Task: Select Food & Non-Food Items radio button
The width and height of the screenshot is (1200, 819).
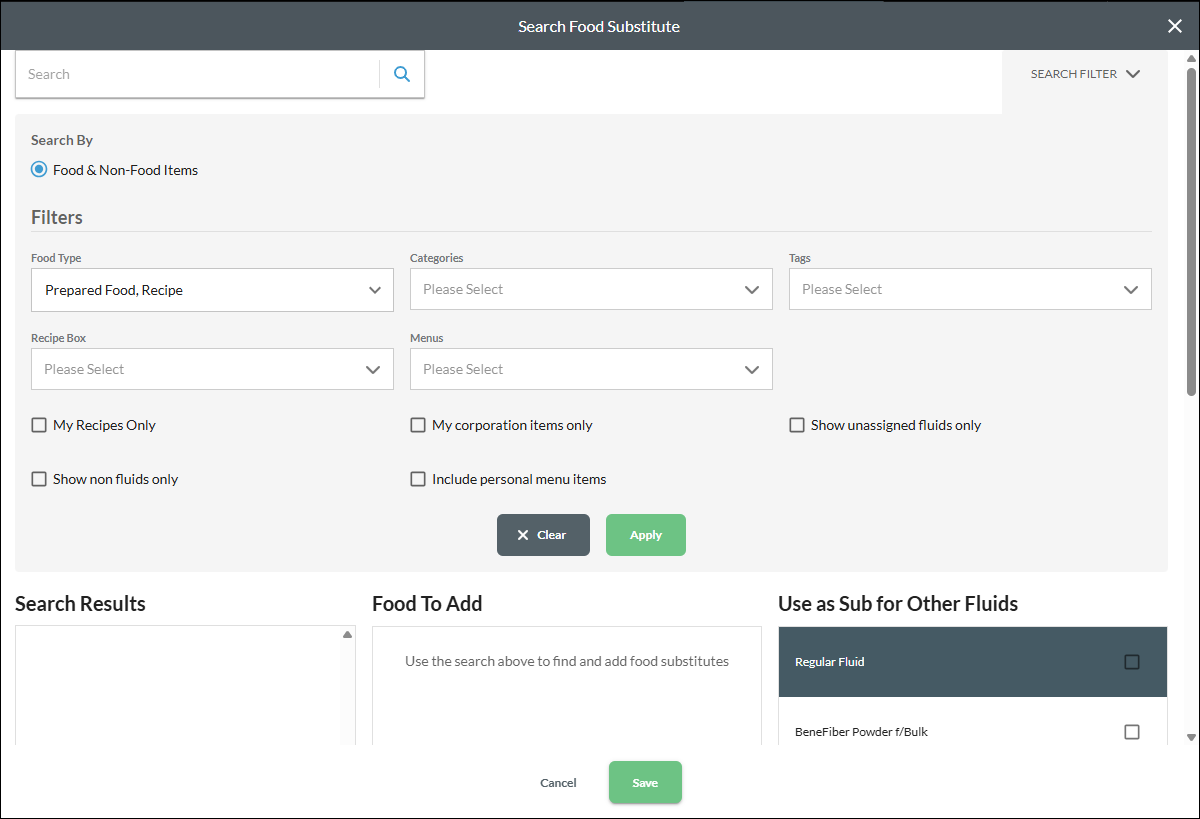Action: tap(39, 170)
